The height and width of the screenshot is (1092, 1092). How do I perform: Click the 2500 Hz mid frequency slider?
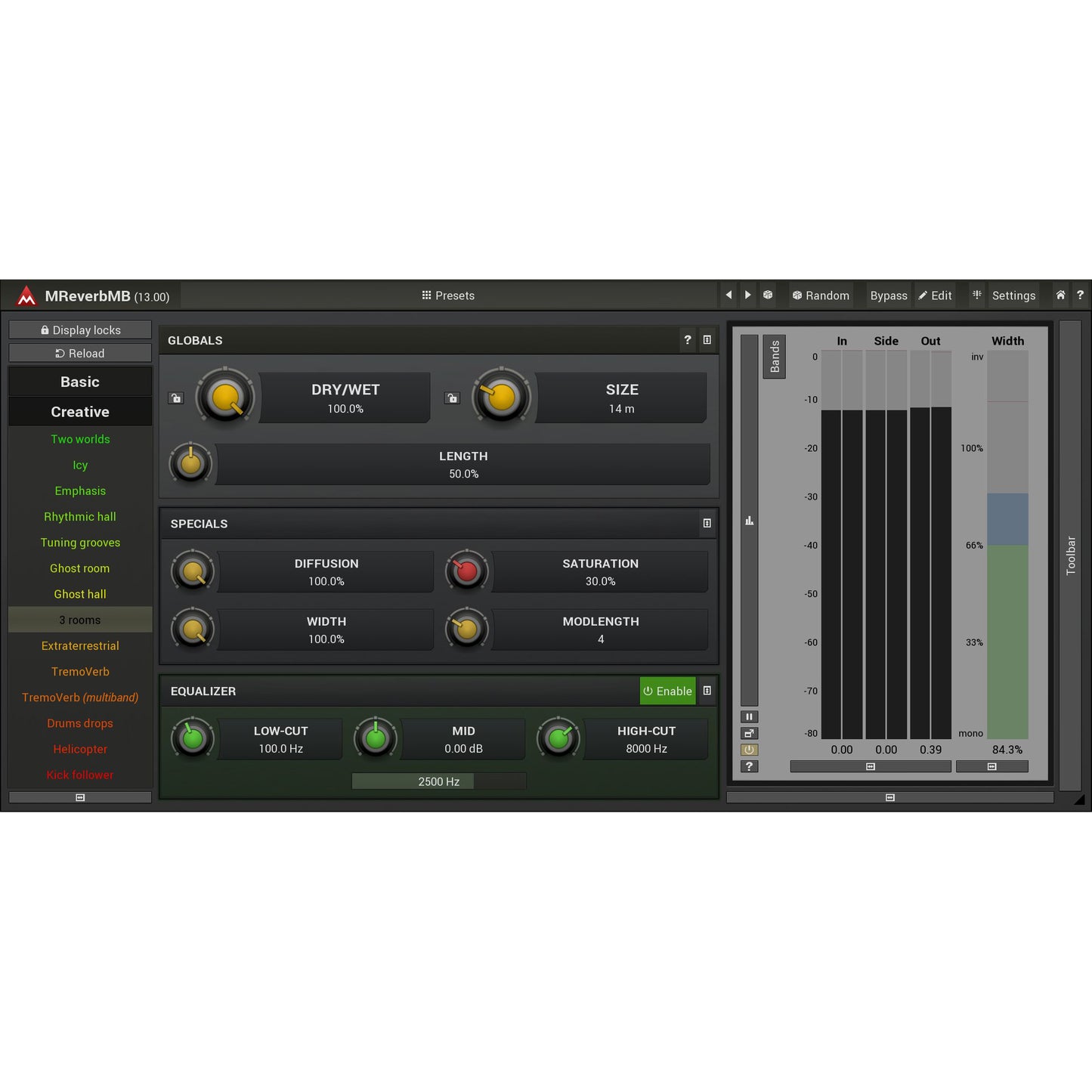[438, 781]
